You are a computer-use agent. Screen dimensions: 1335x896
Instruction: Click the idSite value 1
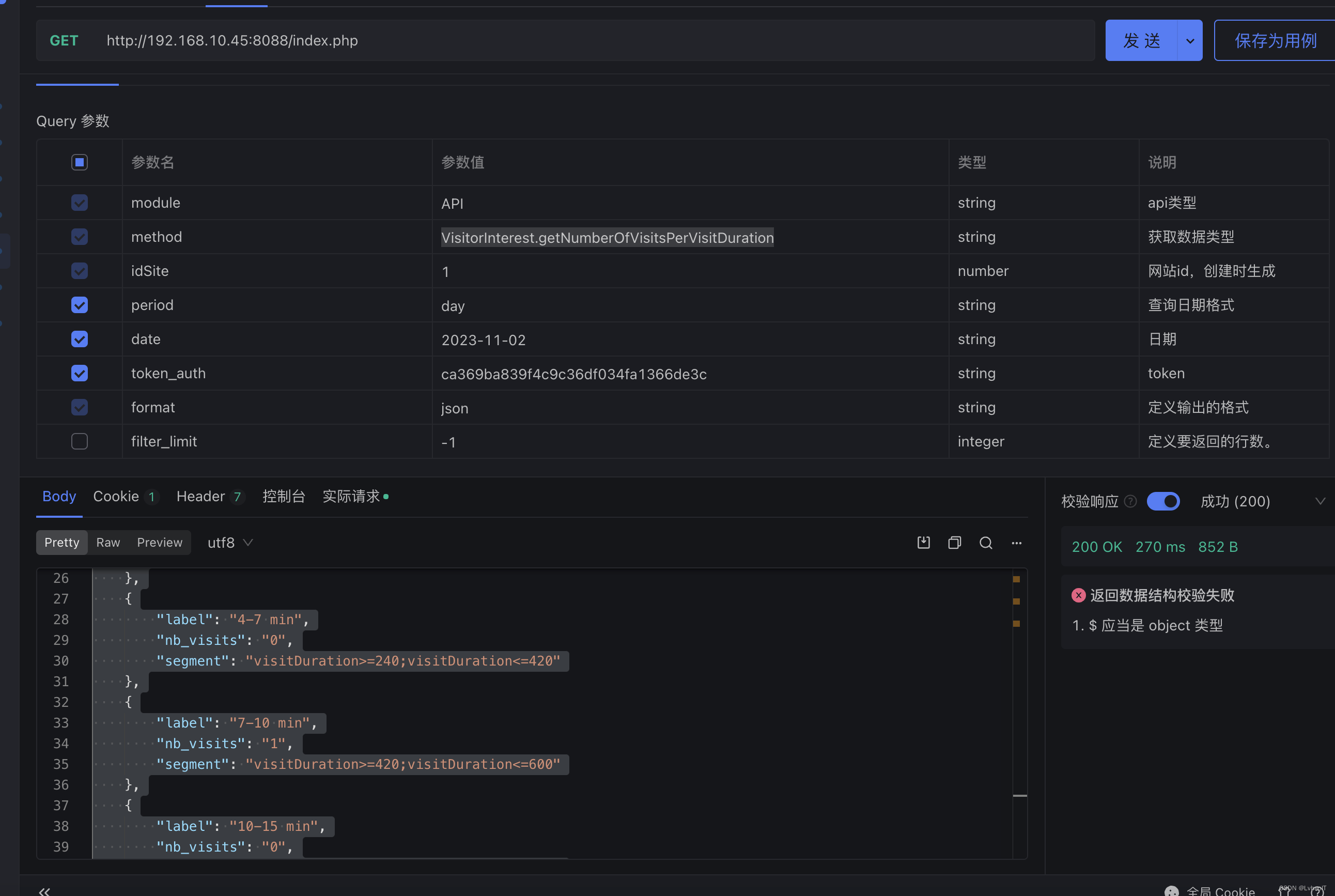click(445, 271)
